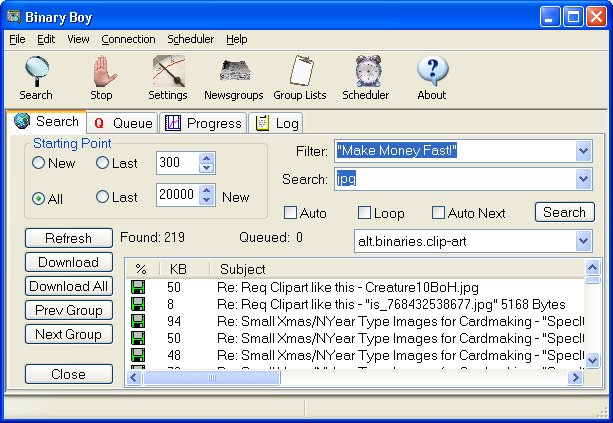Click the KB column header
The image size is (613, 423).
(x=185, y=269)
